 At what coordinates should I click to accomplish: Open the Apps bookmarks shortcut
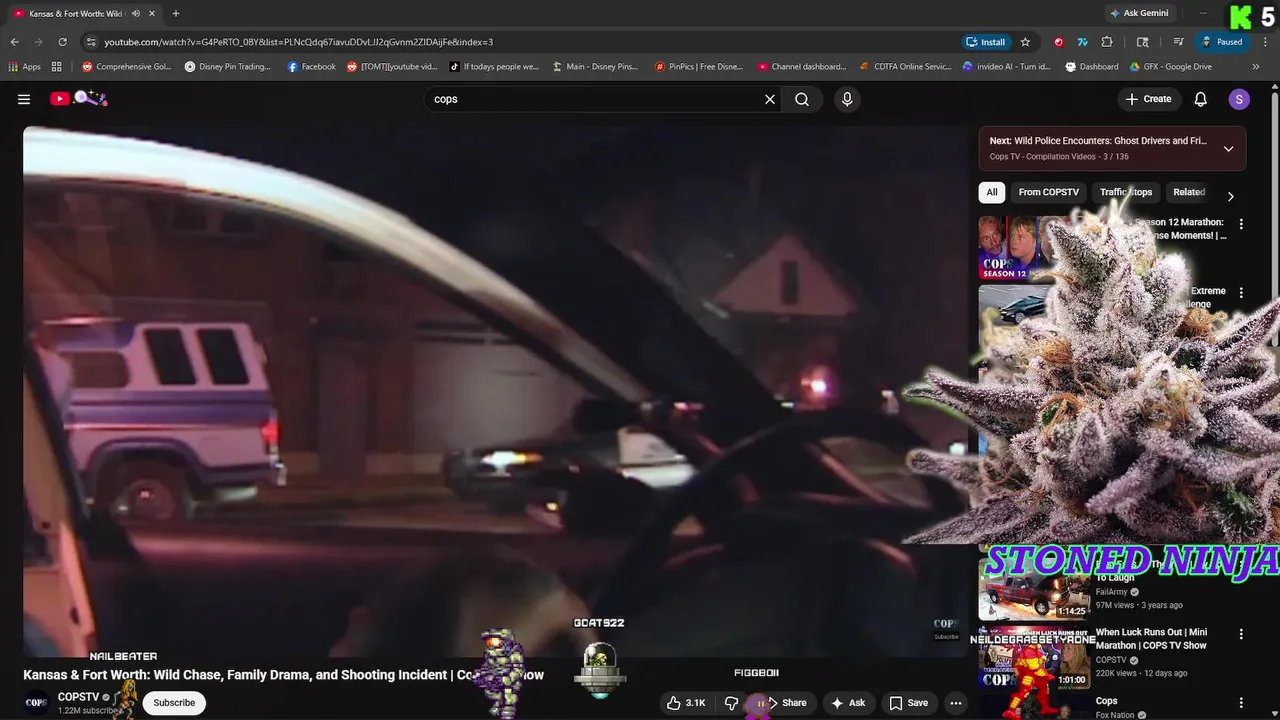(x=25, y=67)
